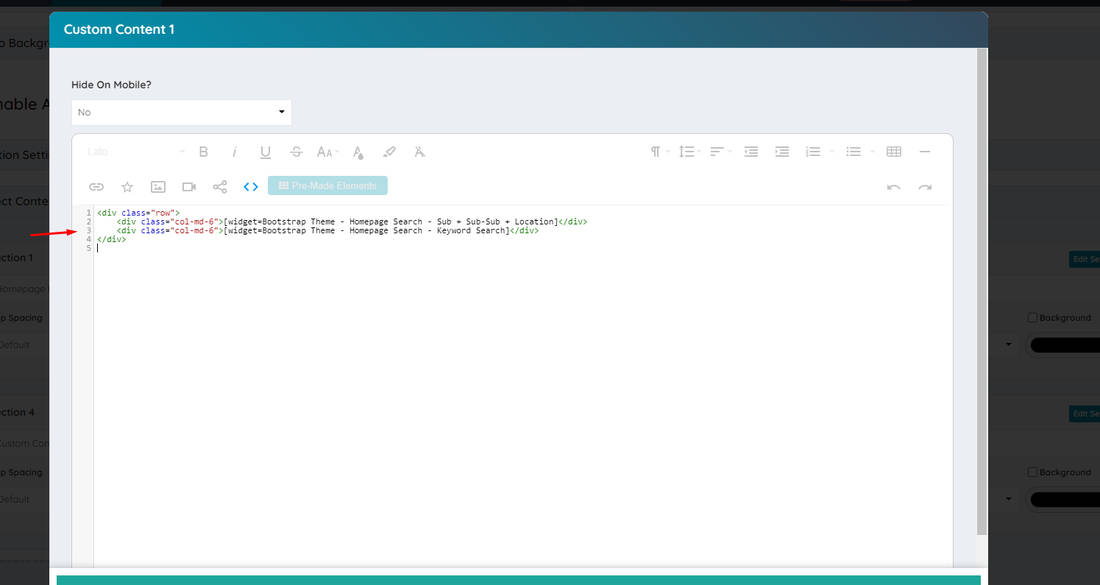Expand the font size AA dropdown
Image resolution: width=1100 pixels, height=585 pixels.
(x=327, y=151)
